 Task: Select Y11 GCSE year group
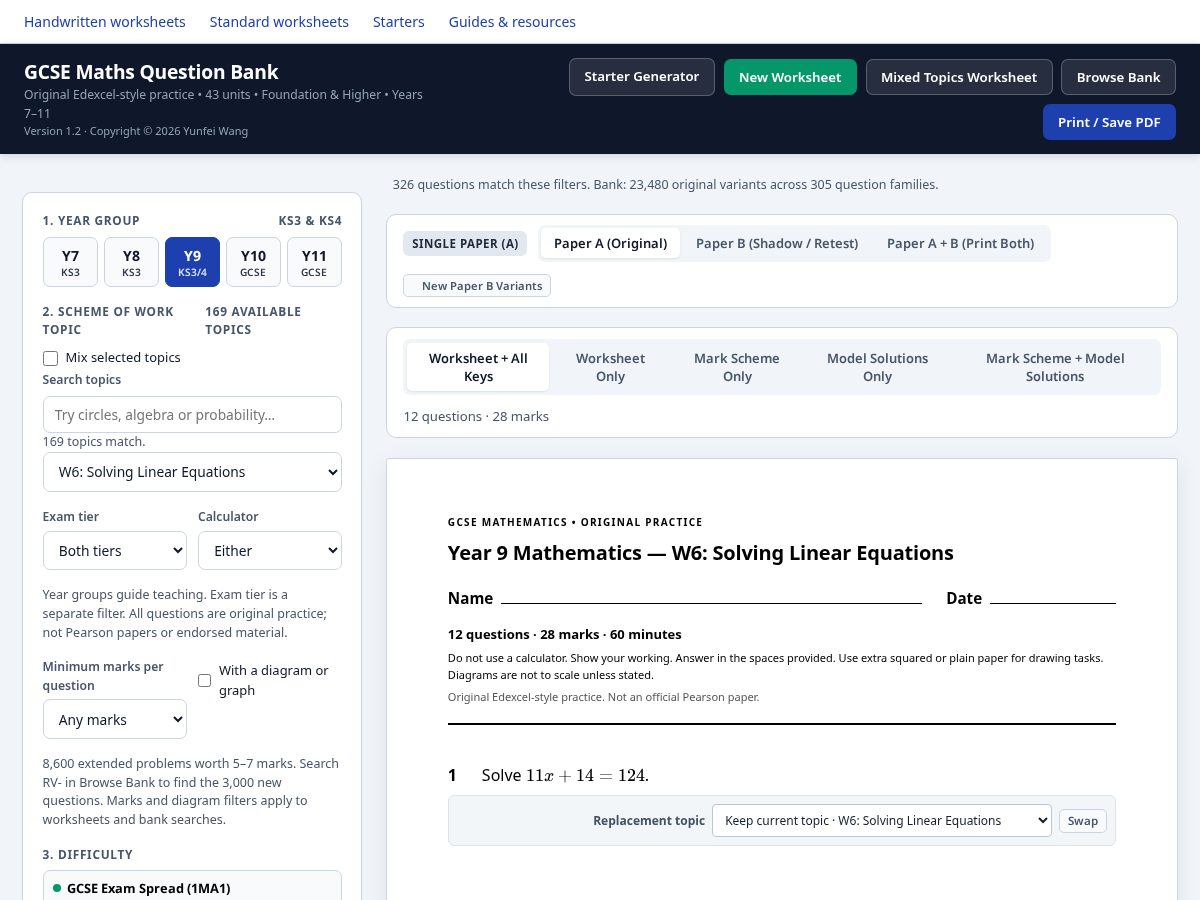(x=314, y=262)
